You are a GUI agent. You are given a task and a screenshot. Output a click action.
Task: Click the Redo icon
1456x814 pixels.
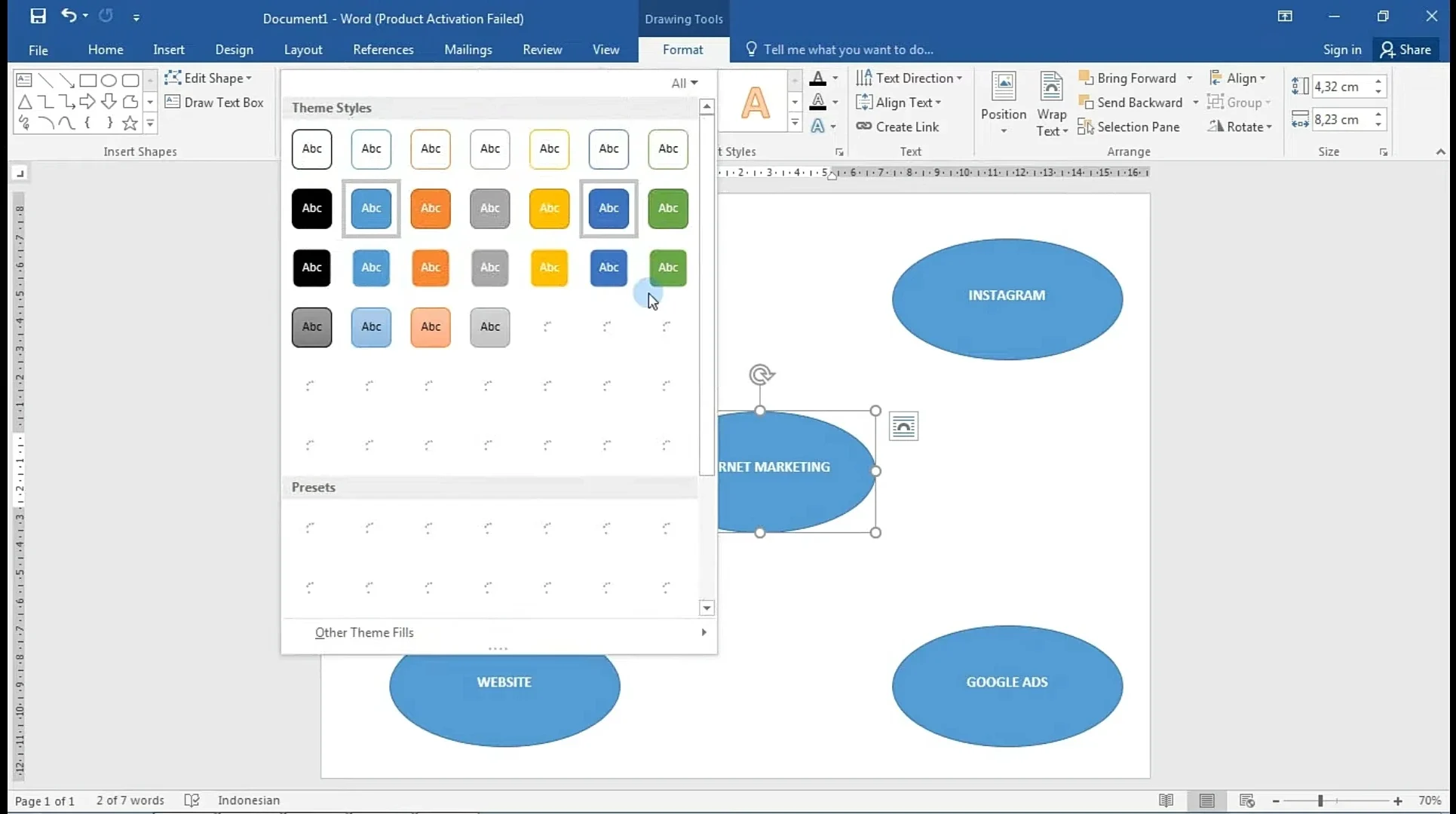click(x=106, y=16)
